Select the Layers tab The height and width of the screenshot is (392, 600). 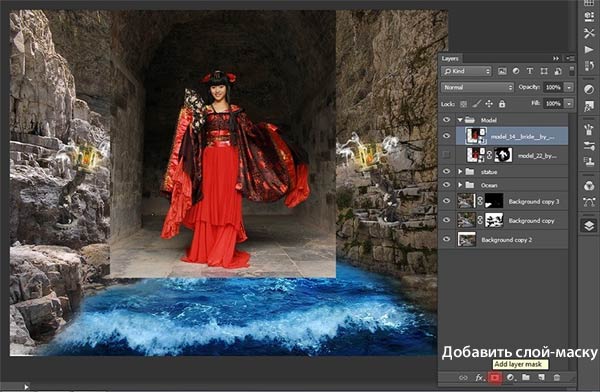[450, 59]
